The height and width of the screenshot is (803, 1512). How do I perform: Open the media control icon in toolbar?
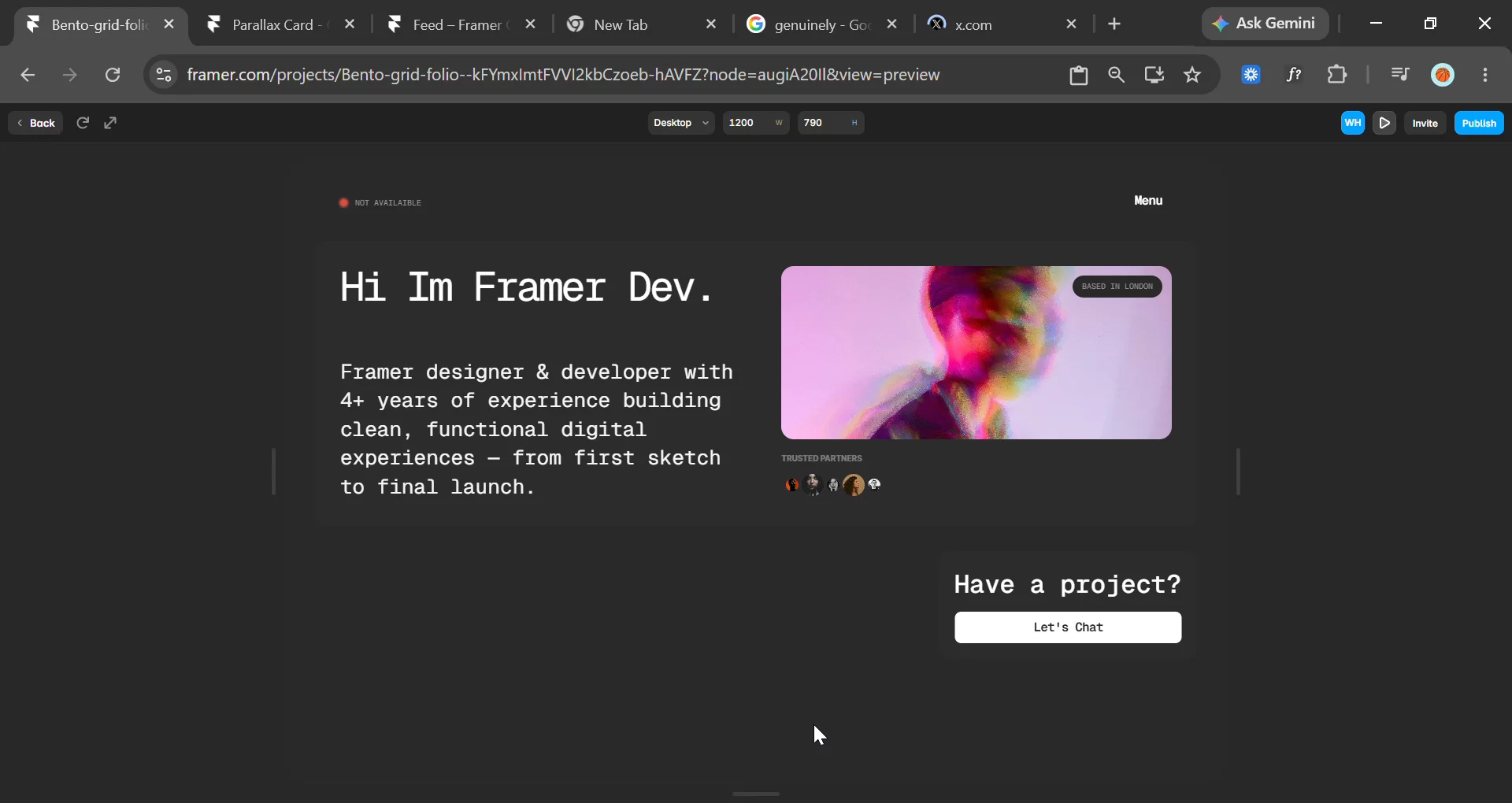tap(1399, 75)
